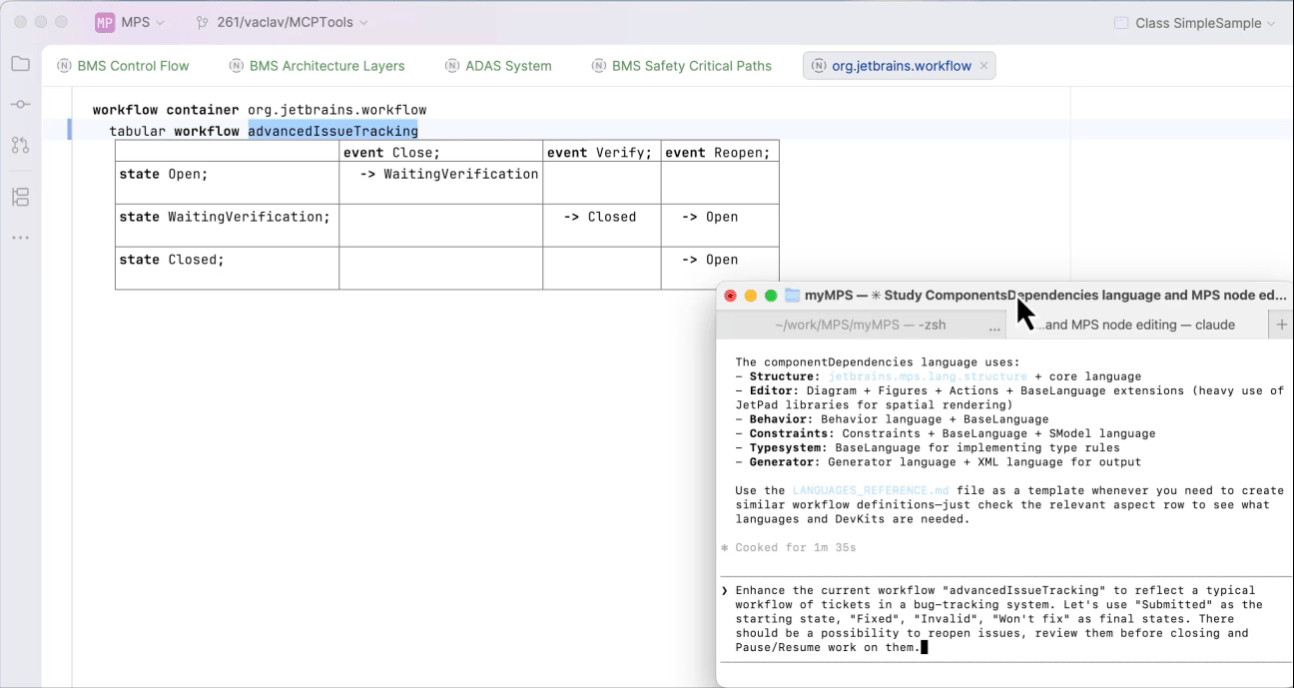This screenshot has width=1294, height=688.
Task: Click the node icon on ADAS System tab
Action: (453, 66)
